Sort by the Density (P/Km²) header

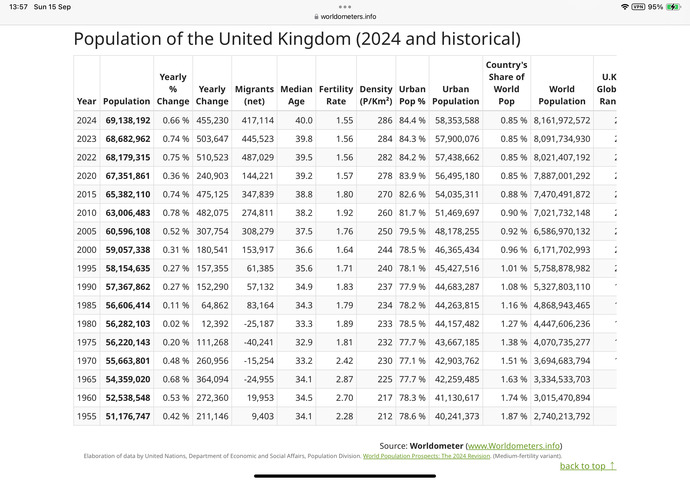376,95
